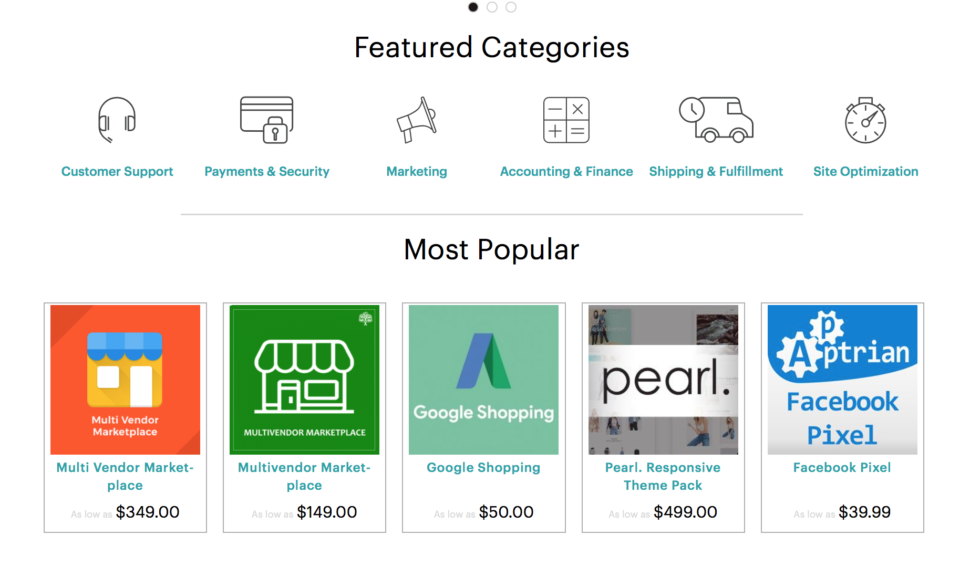Image resolution: width=970 pixels, height=567 pixels.
Task: Select the Apptrian Facebook Pixel image
Action: point(843,380)
